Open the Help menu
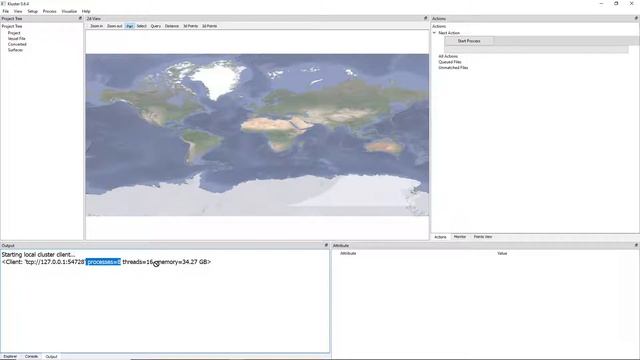The width and height of the screenshot is (640, 360). pyautogui.click(x=86, y=11)
